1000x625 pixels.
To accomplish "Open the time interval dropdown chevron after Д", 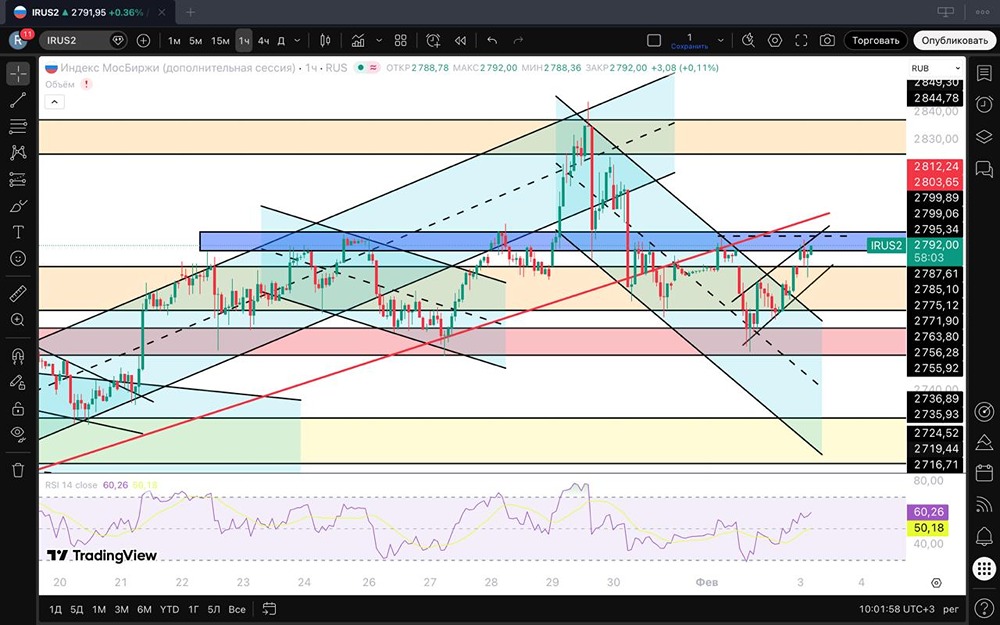I will point(297,40).
